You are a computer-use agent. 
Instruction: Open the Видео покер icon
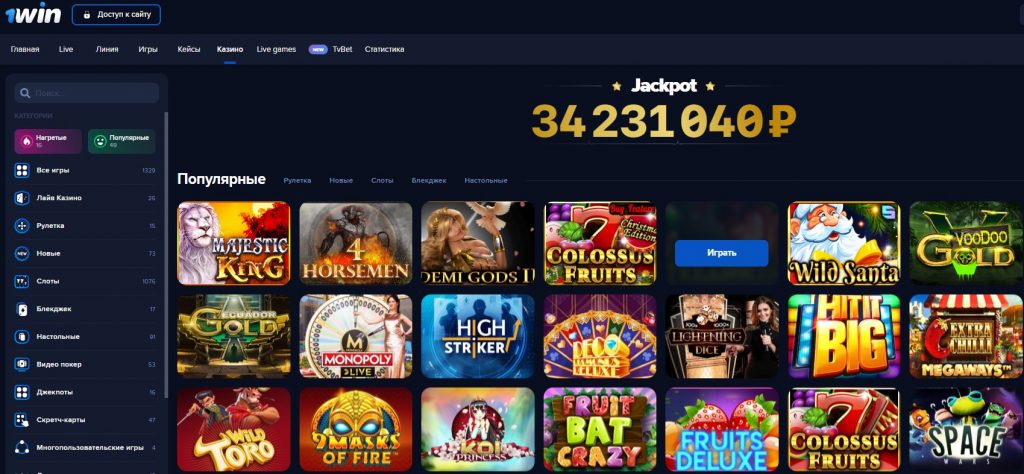coord(22,364)
